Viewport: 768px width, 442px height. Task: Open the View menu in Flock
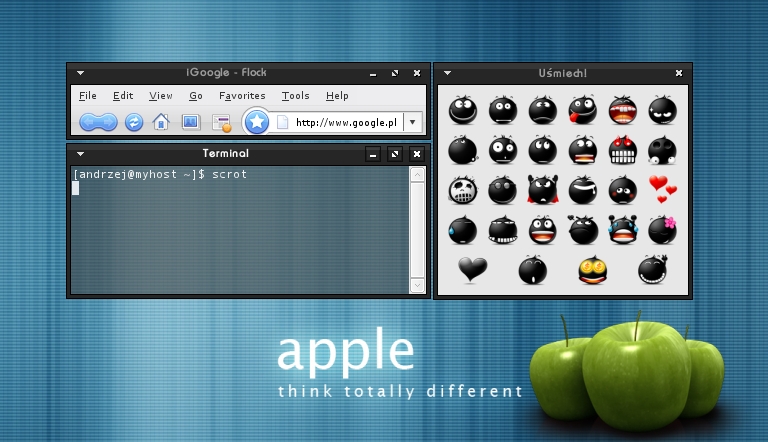click(x=161, y=96)
